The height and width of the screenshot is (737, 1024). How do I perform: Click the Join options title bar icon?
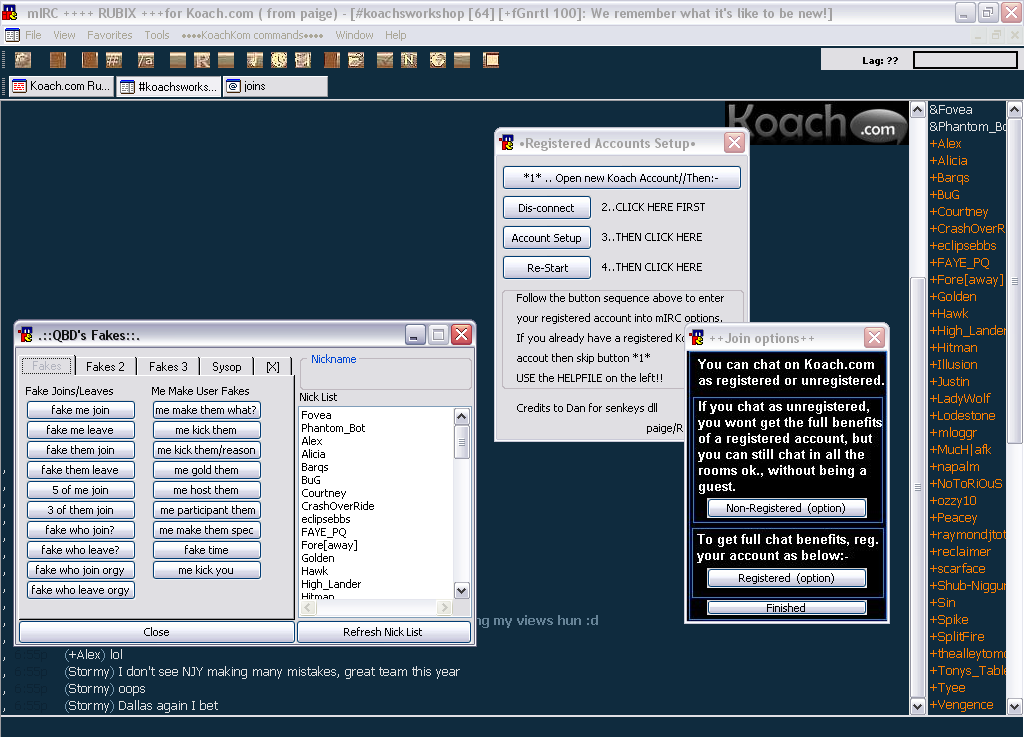point(697,338)
